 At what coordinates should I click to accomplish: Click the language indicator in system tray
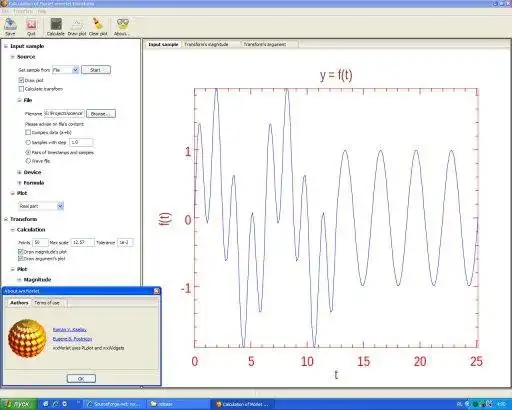pyautogui.click(x=460, y=404)
